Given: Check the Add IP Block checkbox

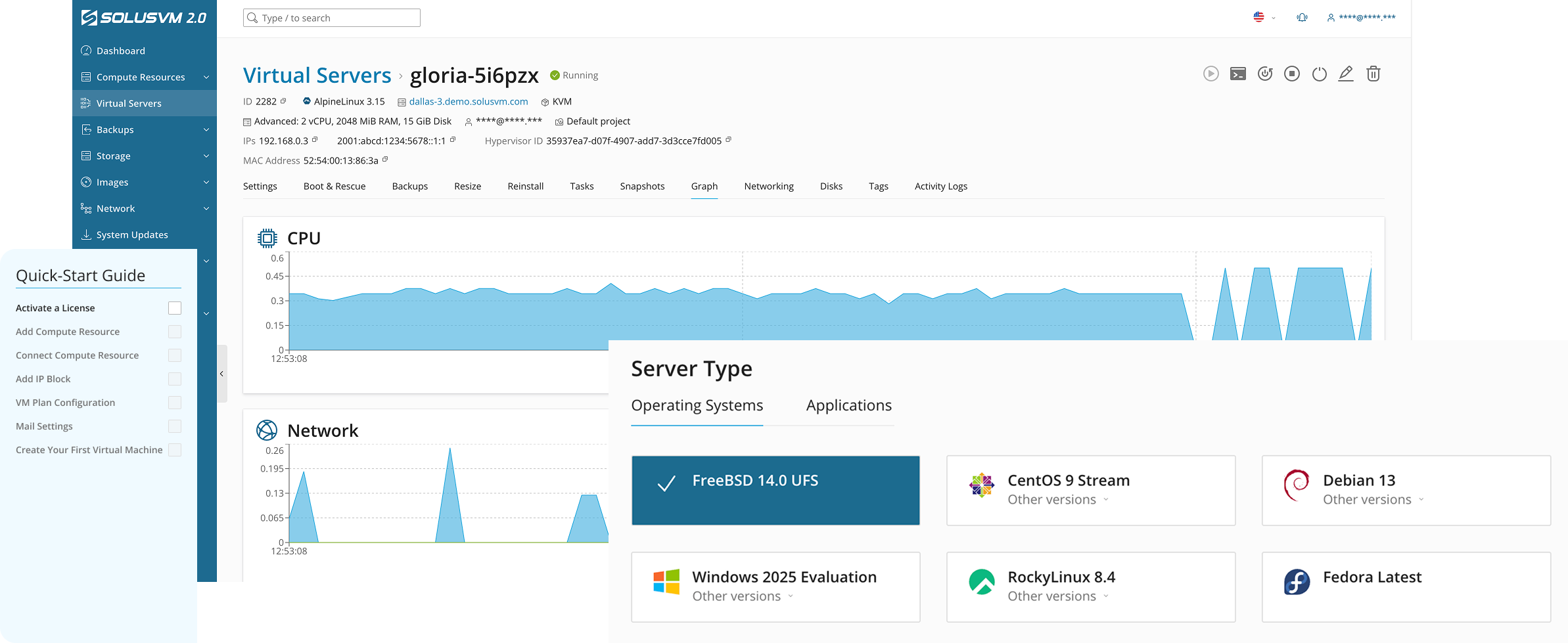Looking at the screenshot, I should pos(174,379).
